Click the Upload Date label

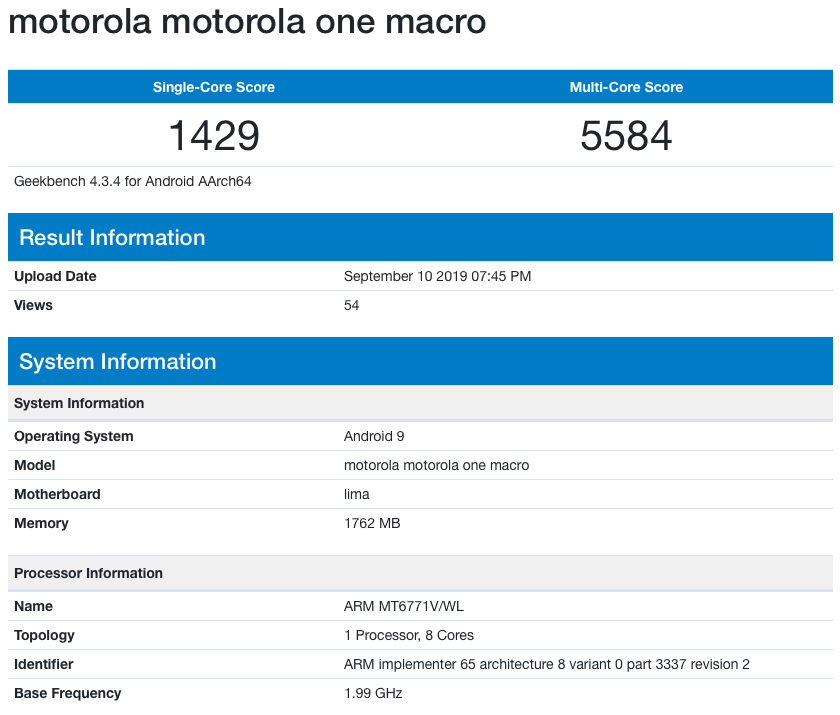(x=55, y=276)
